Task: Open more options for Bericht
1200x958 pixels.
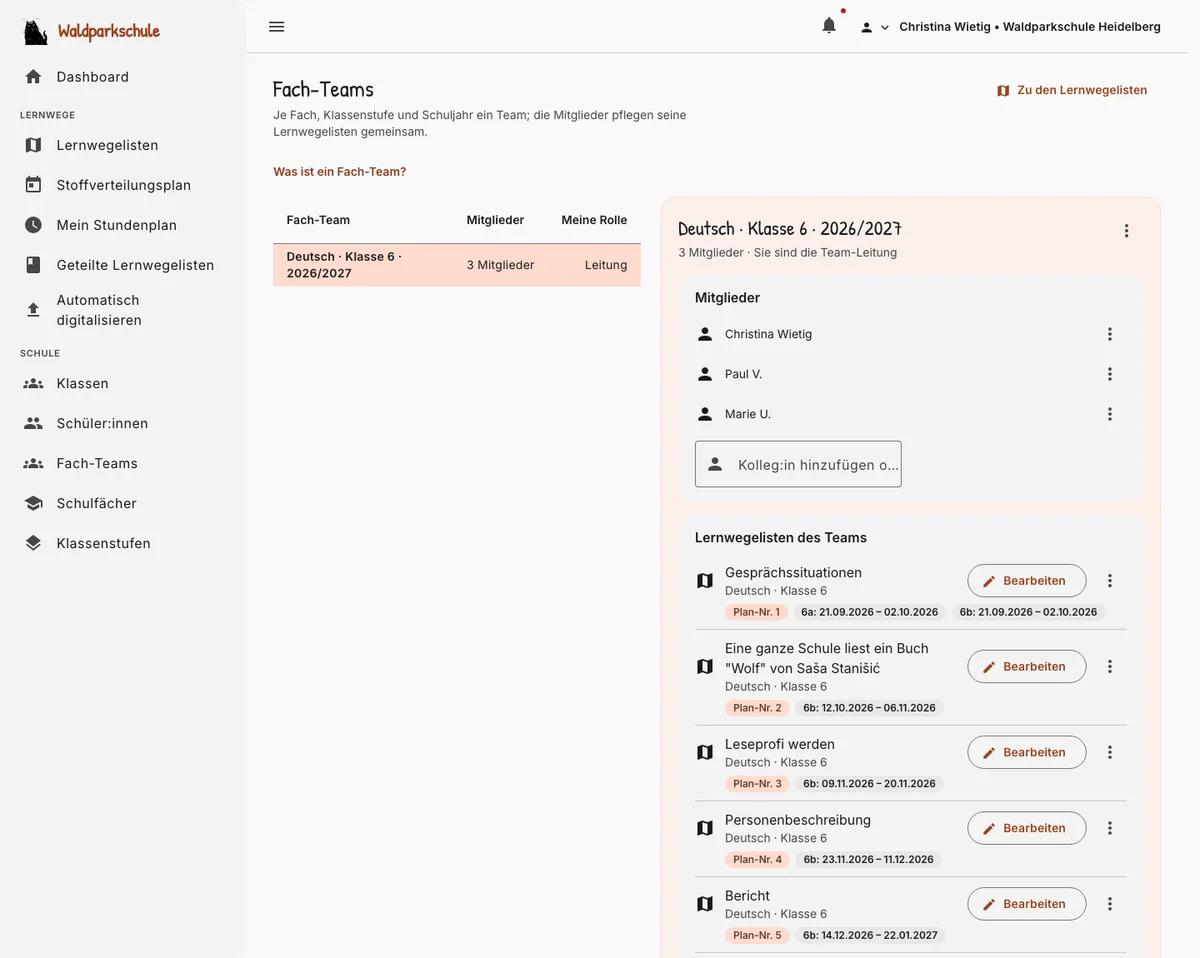Action: (x=1109, y=904)
